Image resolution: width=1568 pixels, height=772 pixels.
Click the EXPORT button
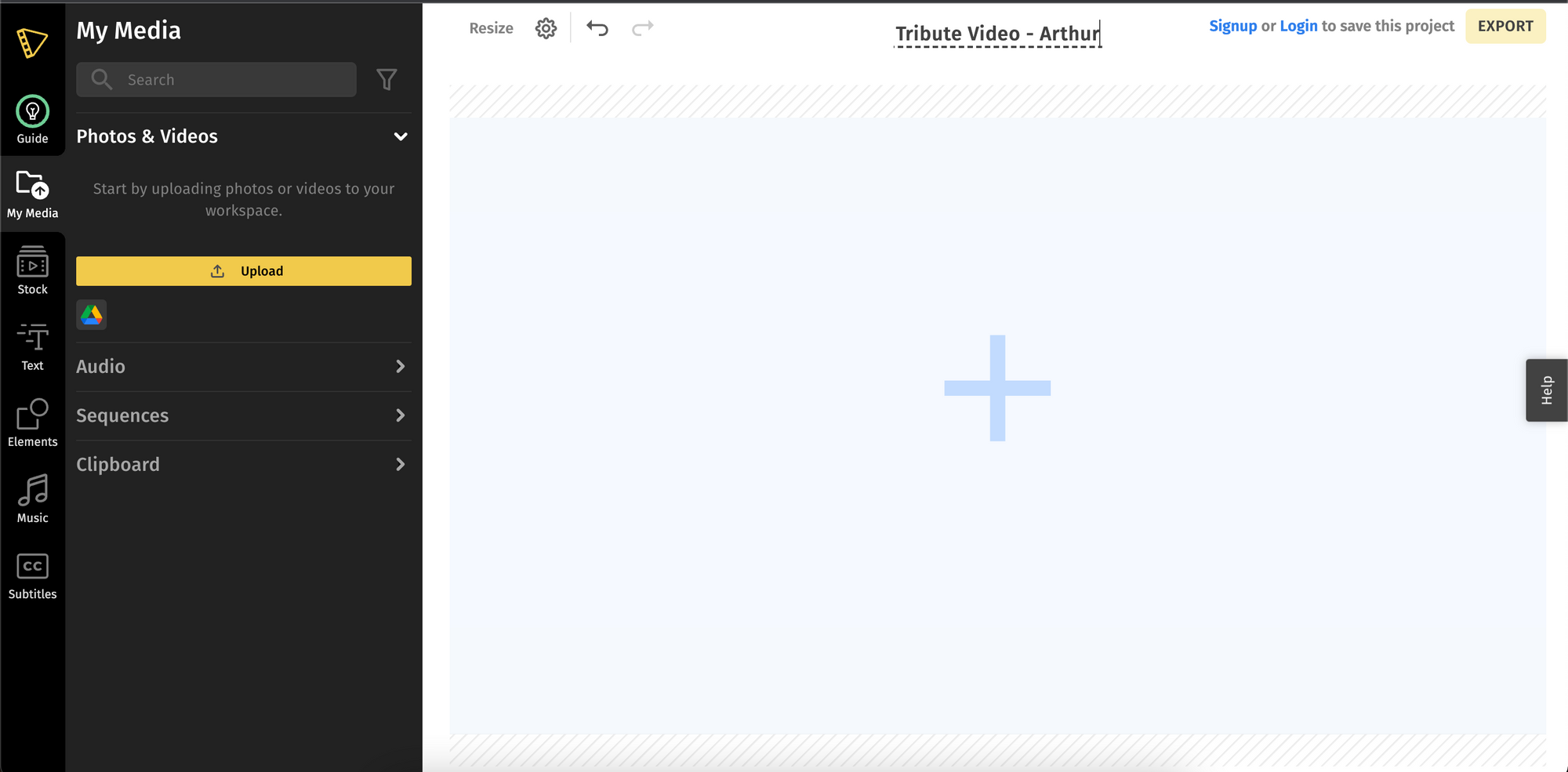[1505, 26]
